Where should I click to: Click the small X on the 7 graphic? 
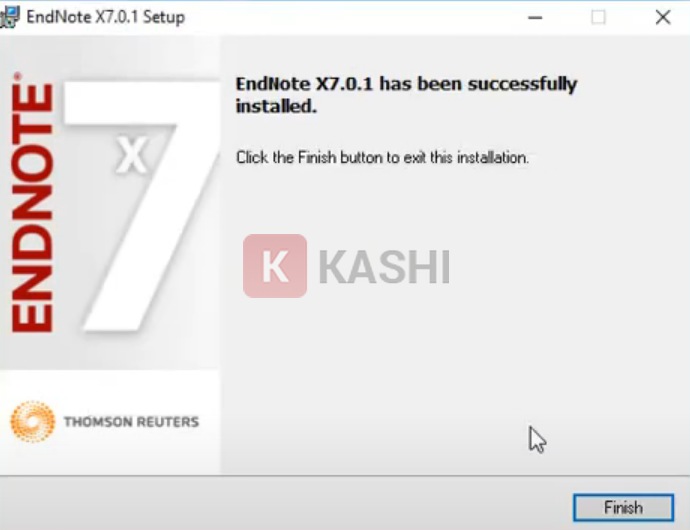(x=132, y=155)
